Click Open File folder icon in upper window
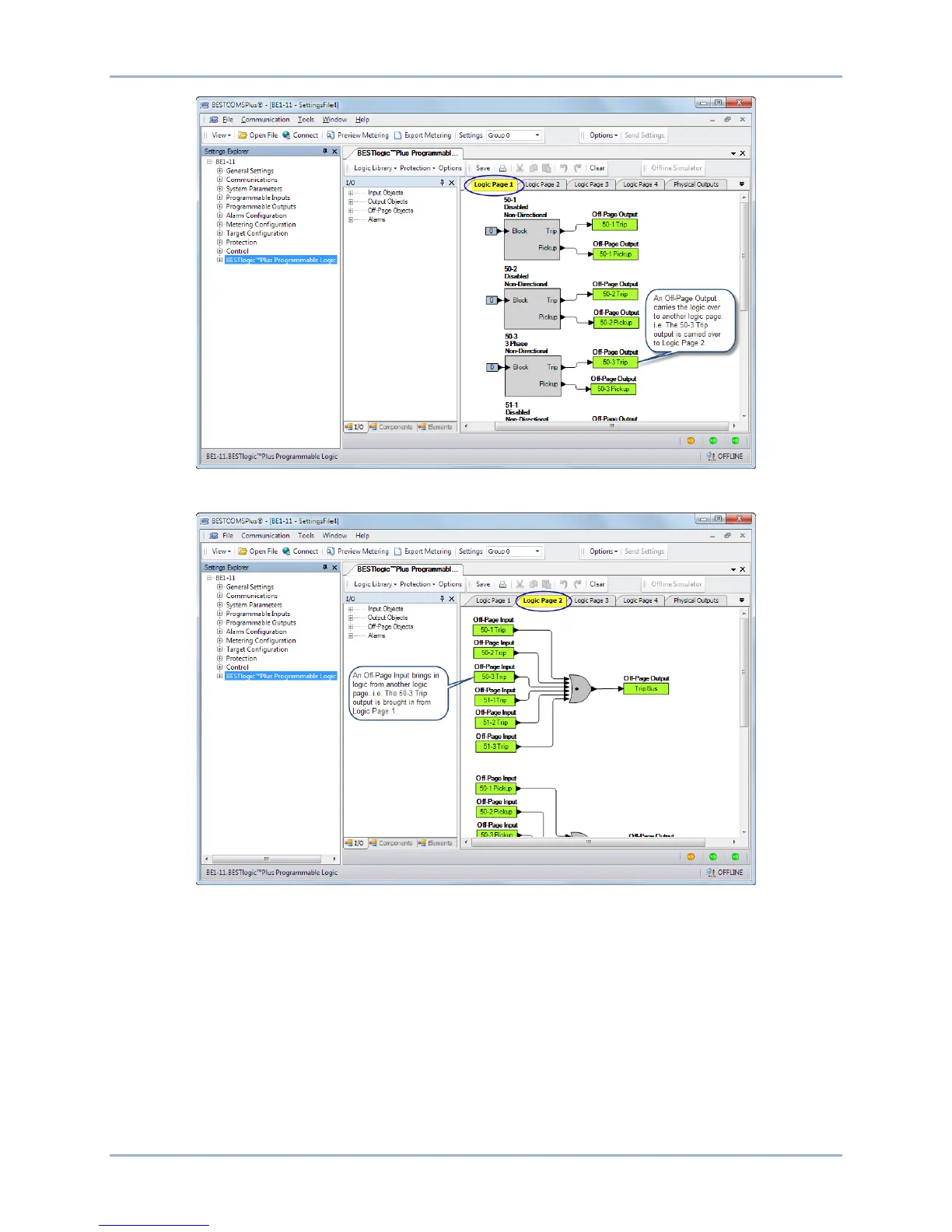 point(242,135)
